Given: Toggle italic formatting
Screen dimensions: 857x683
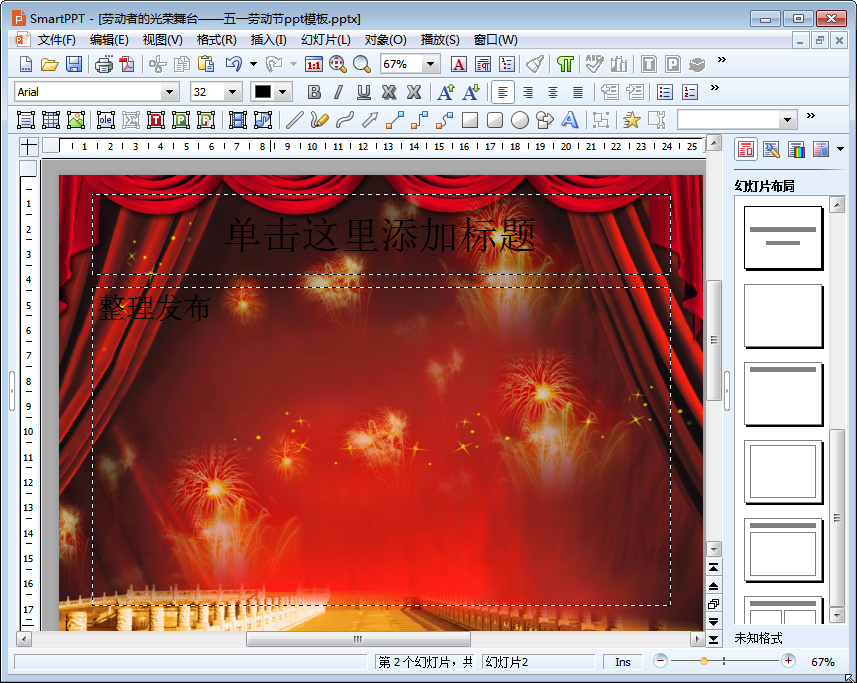Looking at the screenshot, I should [338, 92].
